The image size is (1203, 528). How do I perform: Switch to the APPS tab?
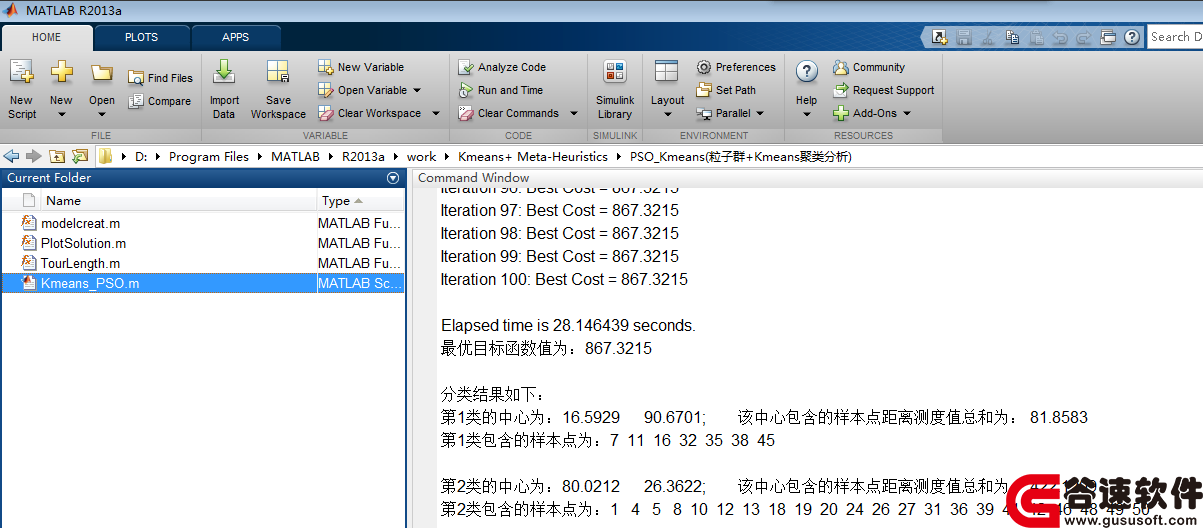point(236,37)
